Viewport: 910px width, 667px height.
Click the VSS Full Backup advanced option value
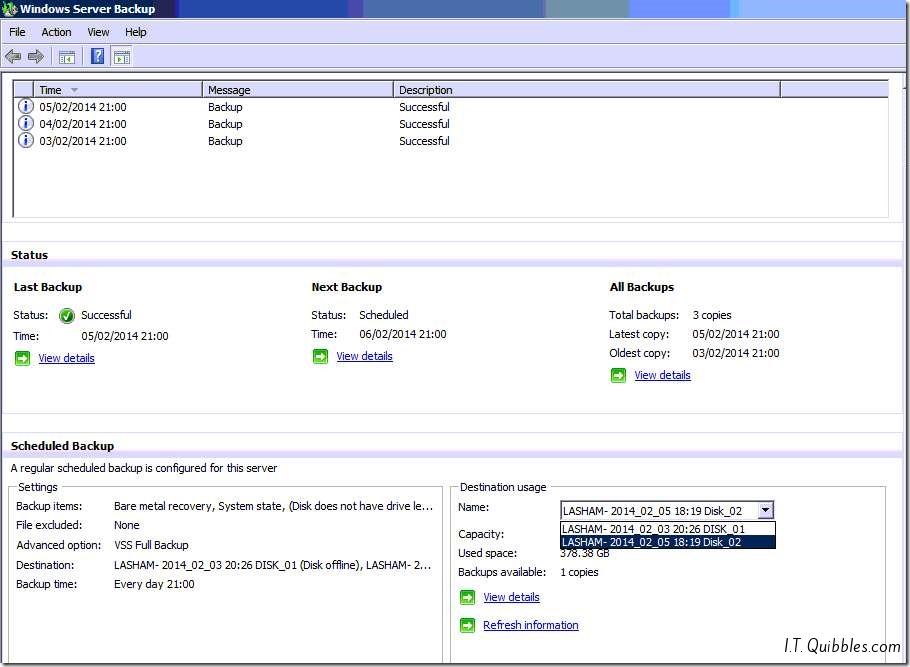[x=151, y=545]
